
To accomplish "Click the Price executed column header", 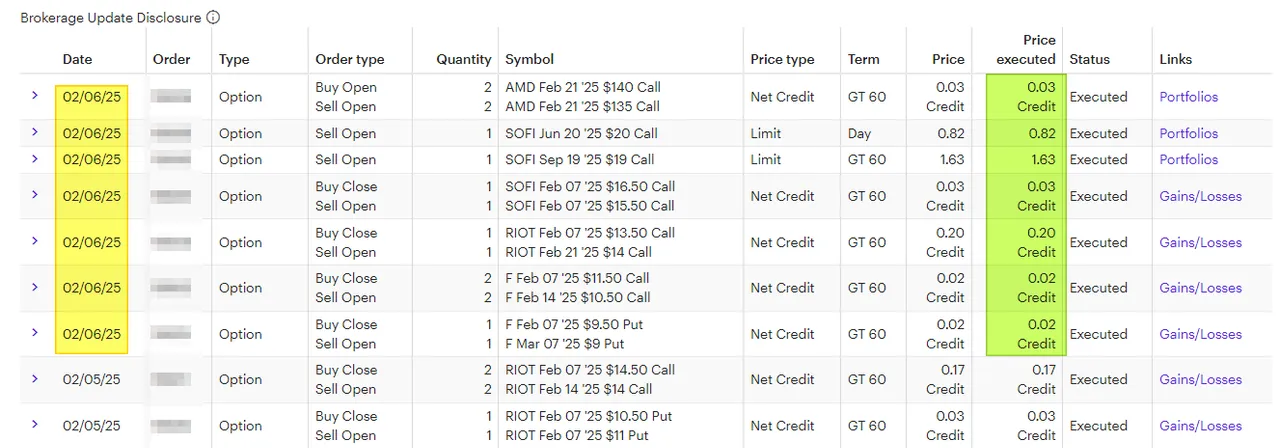I will point(1026,50).
